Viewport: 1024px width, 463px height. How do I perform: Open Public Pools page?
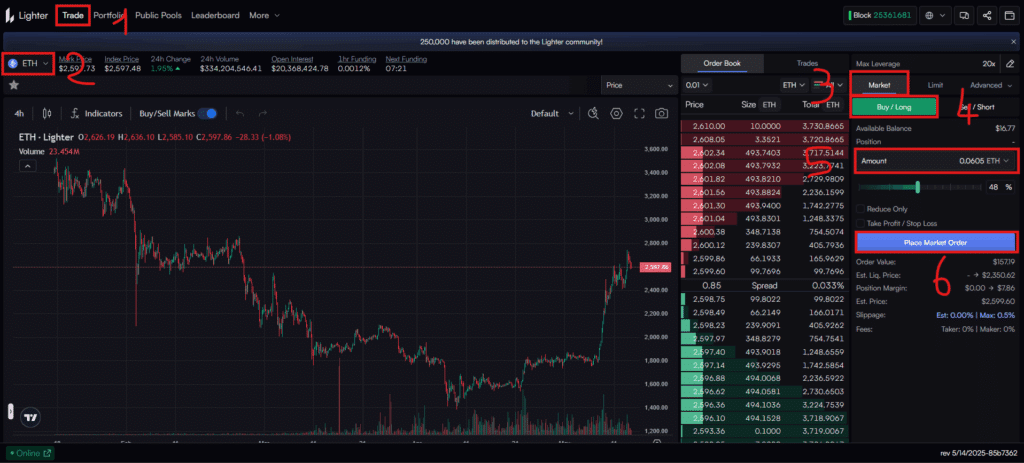tap(158, 15)
